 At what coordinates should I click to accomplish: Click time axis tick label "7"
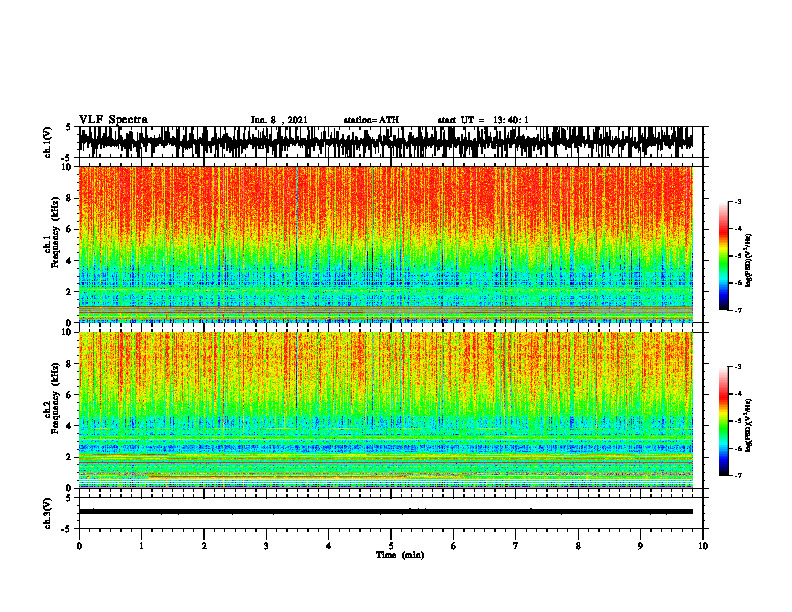point(516,546)
